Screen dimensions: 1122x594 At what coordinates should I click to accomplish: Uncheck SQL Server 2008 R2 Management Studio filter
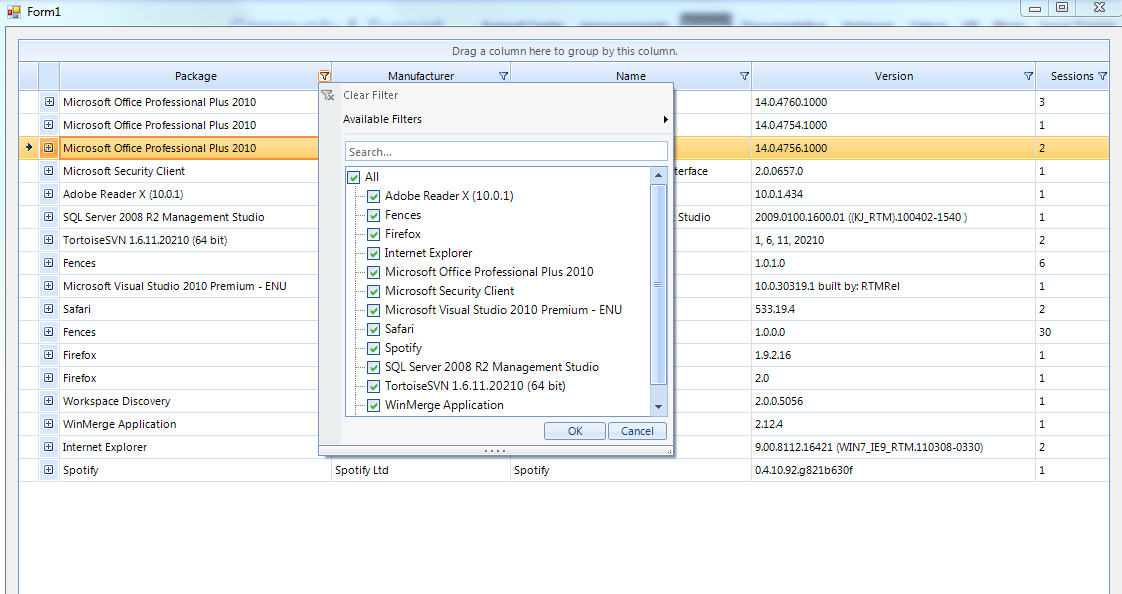374,367
